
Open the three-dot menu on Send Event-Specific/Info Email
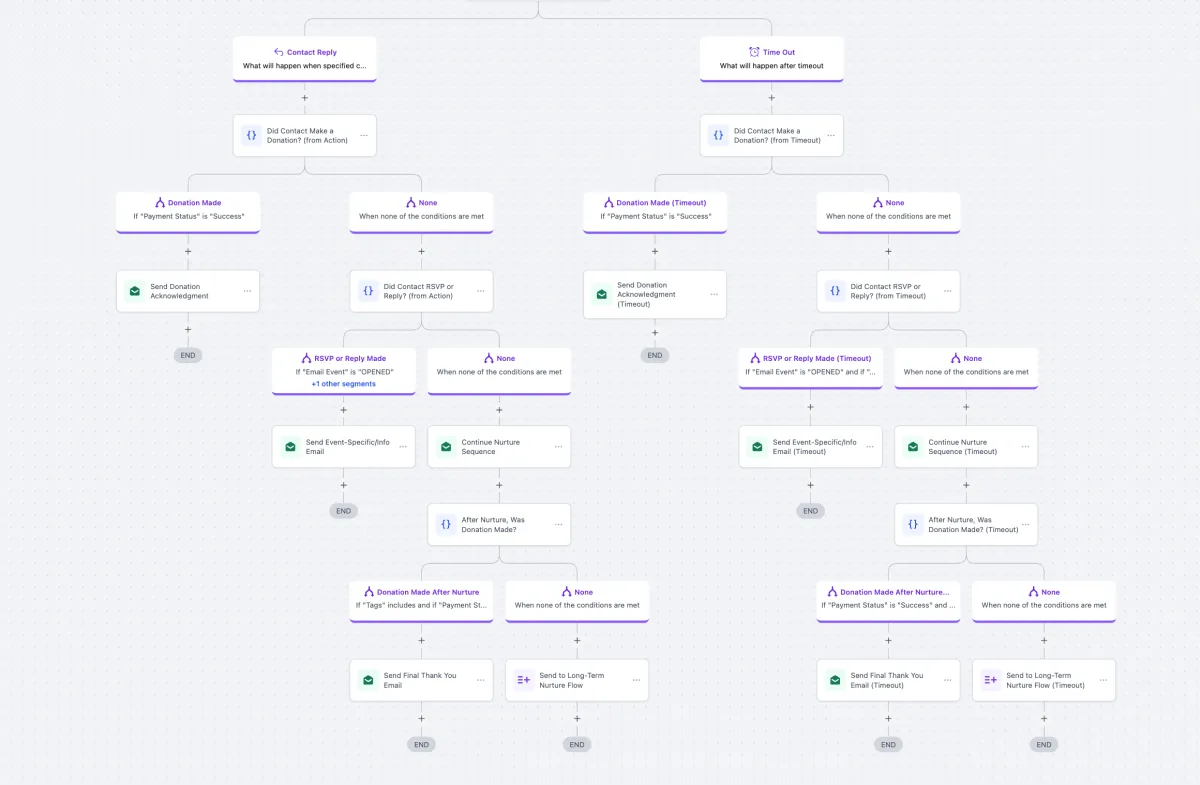click(x=403, y=447)
